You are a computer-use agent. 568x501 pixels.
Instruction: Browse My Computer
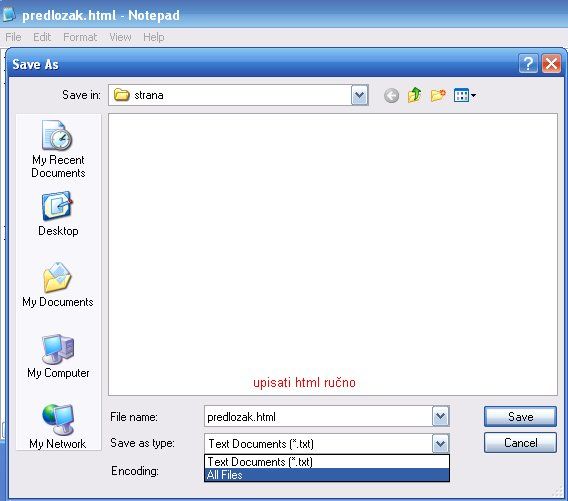(58, 356)
